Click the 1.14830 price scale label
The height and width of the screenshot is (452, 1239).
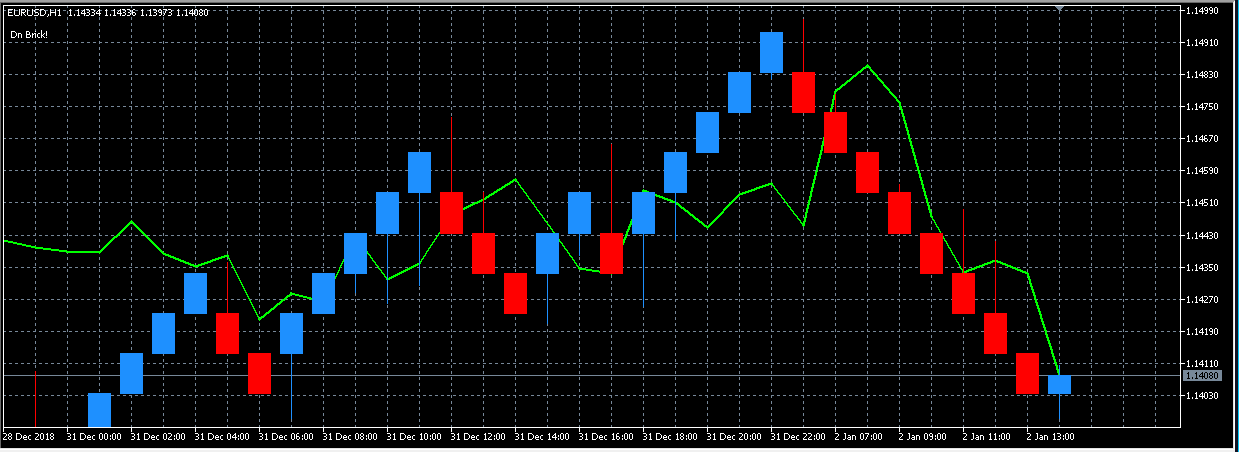(1201, 75)
